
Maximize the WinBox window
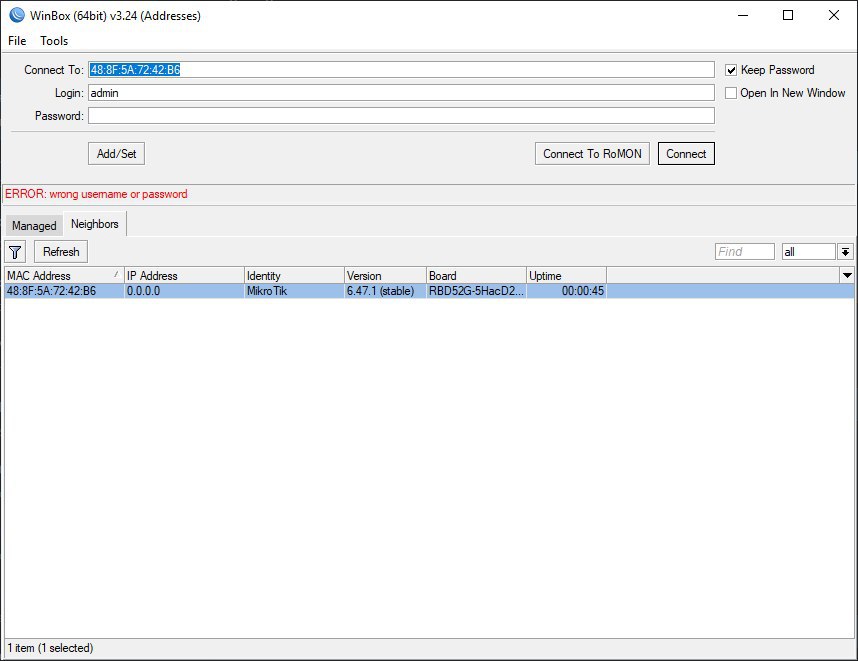(x=788, y=15)
